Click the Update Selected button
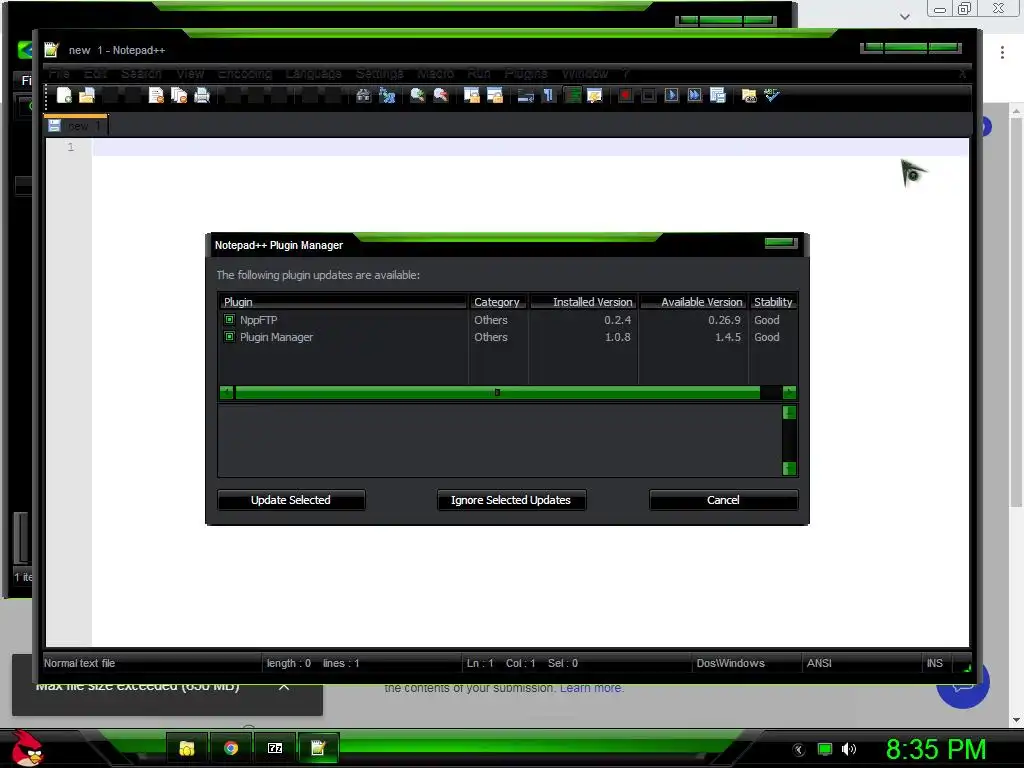Viewport: 1024px width, 768px height. [291, 500]
